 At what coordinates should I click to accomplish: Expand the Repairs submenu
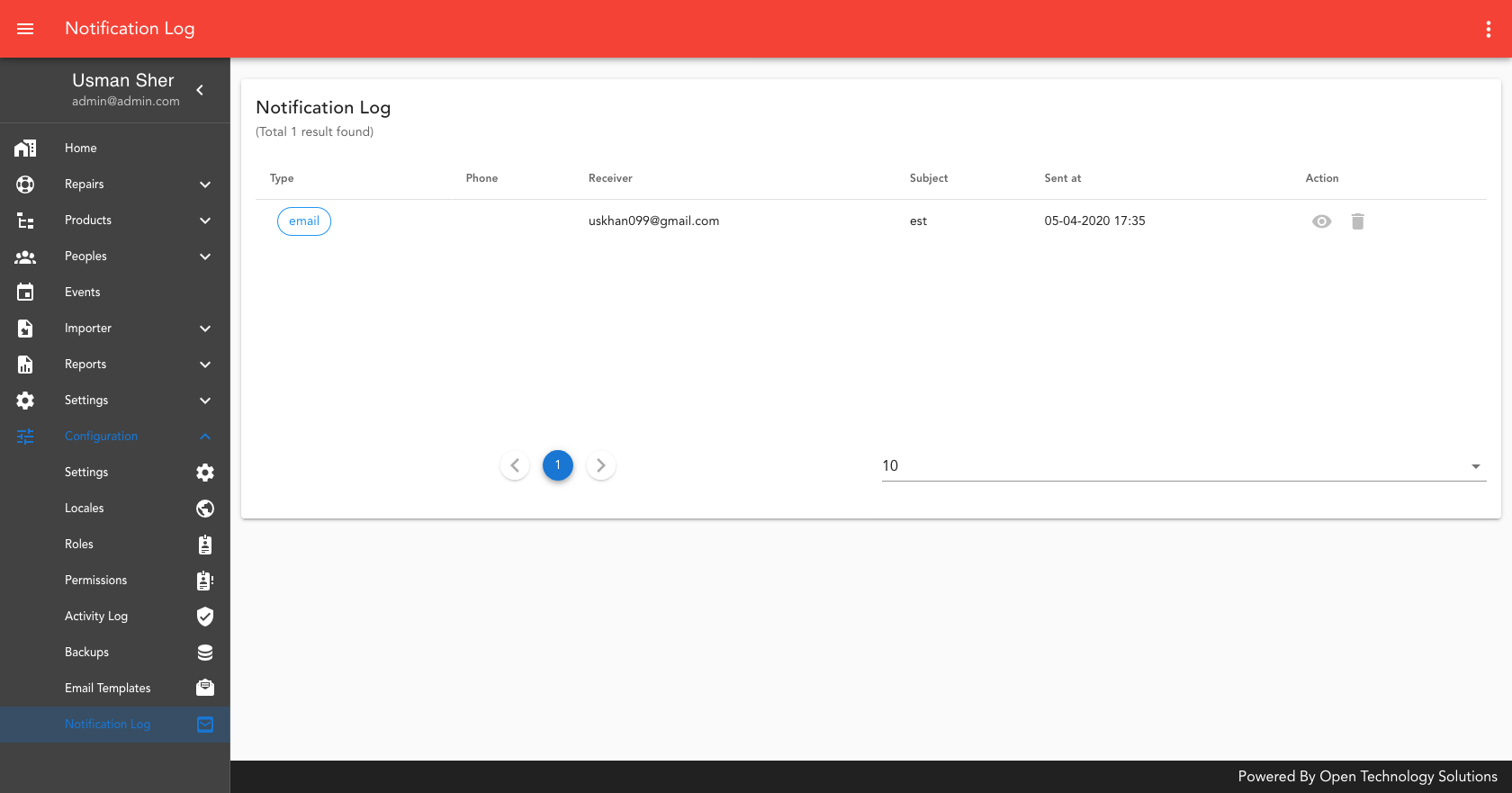click(205, 185)
